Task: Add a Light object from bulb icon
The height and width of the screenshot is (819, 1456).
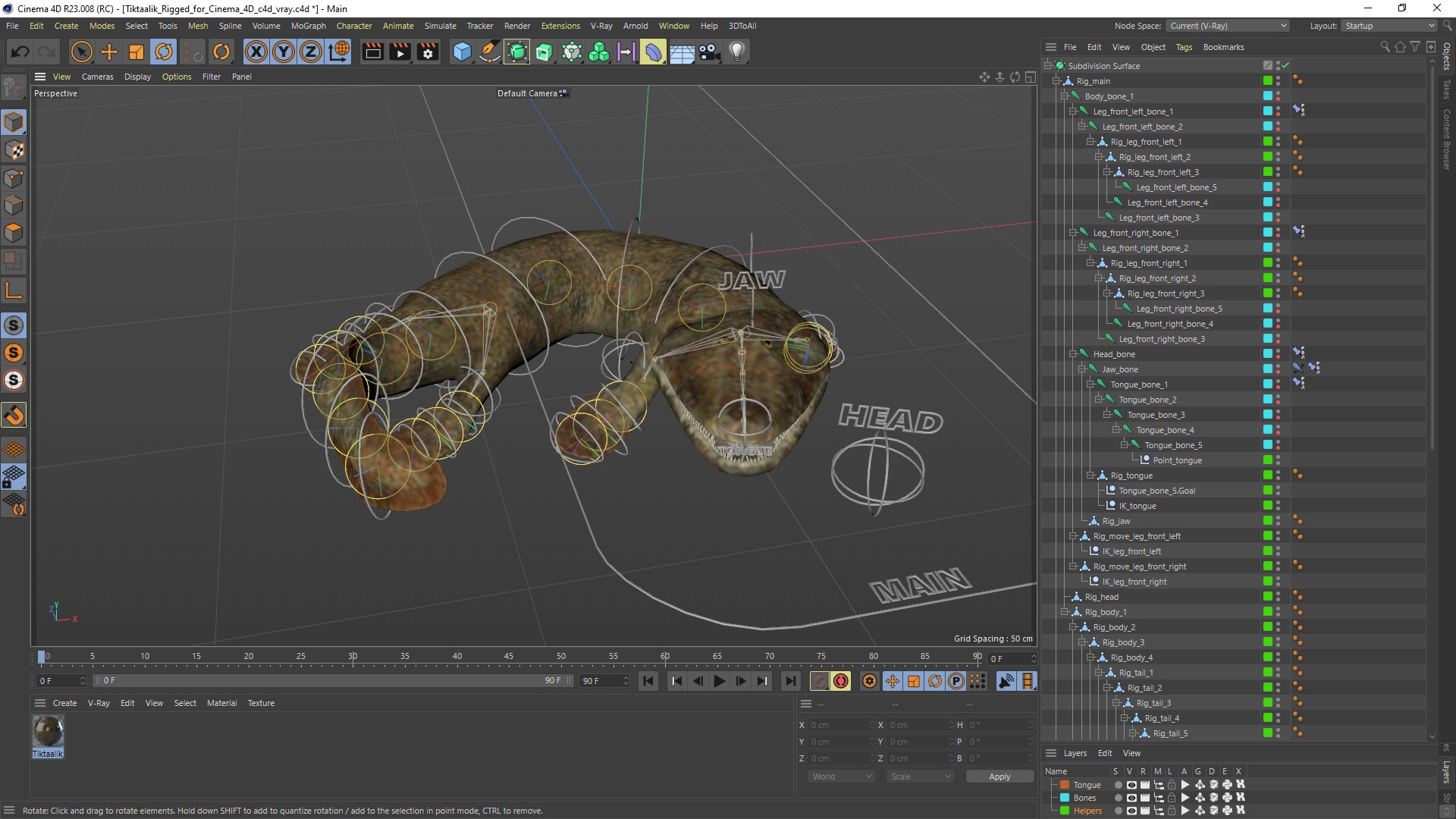Action: [737, 52]
